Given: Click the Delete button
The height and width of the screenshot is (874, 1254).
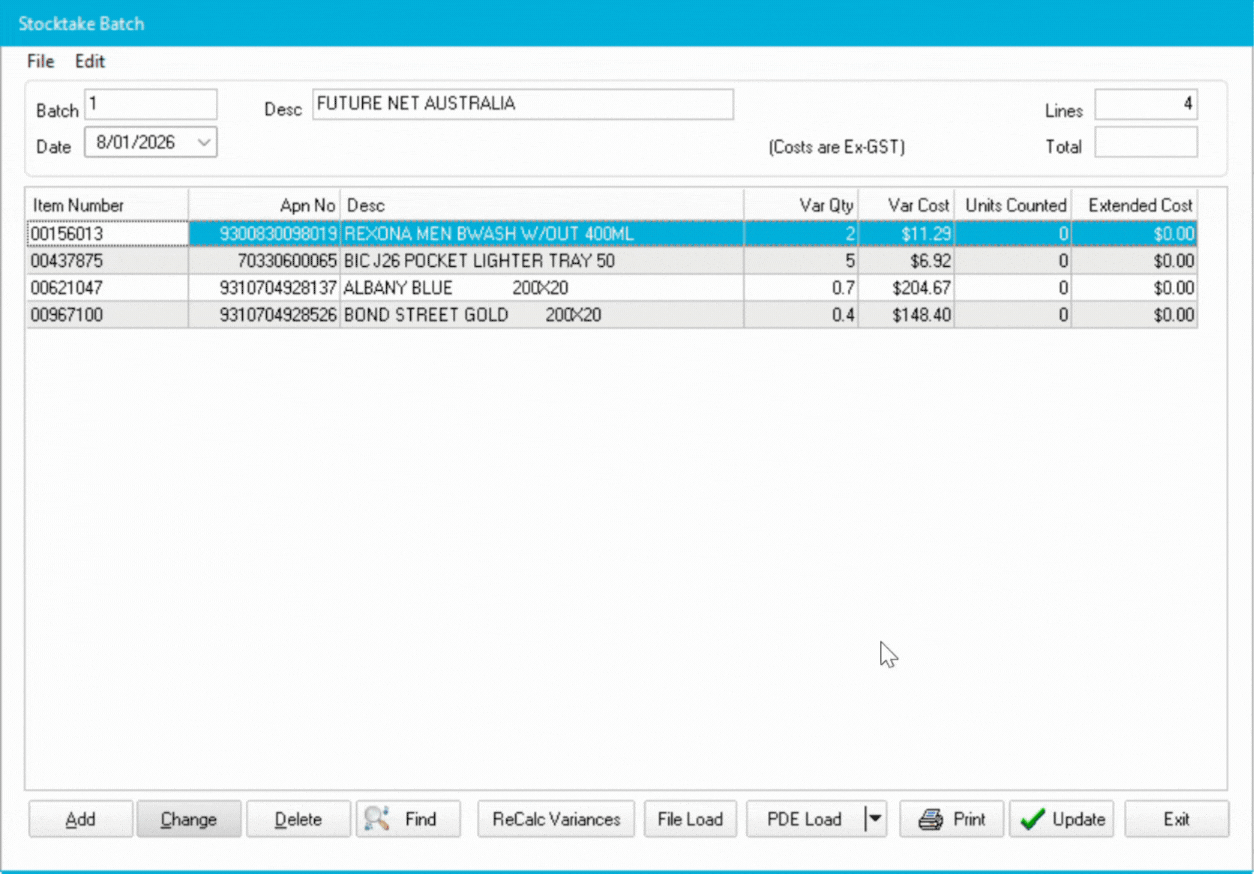Looking at the screenshot, I should click(x=298, y=819).
